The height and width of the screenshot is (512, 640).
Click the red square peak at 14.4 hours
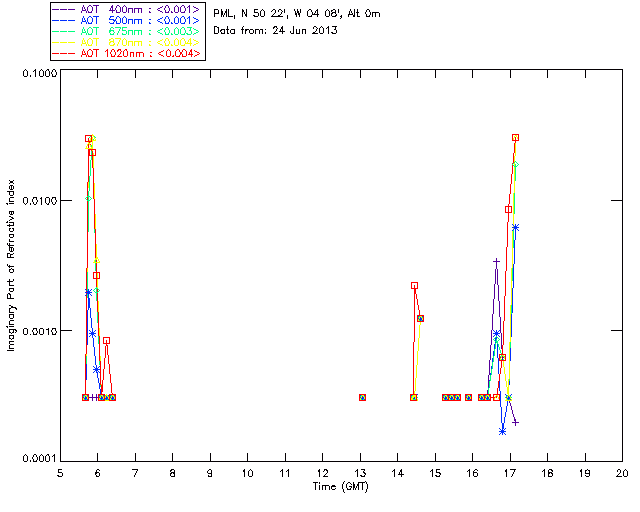414,285
